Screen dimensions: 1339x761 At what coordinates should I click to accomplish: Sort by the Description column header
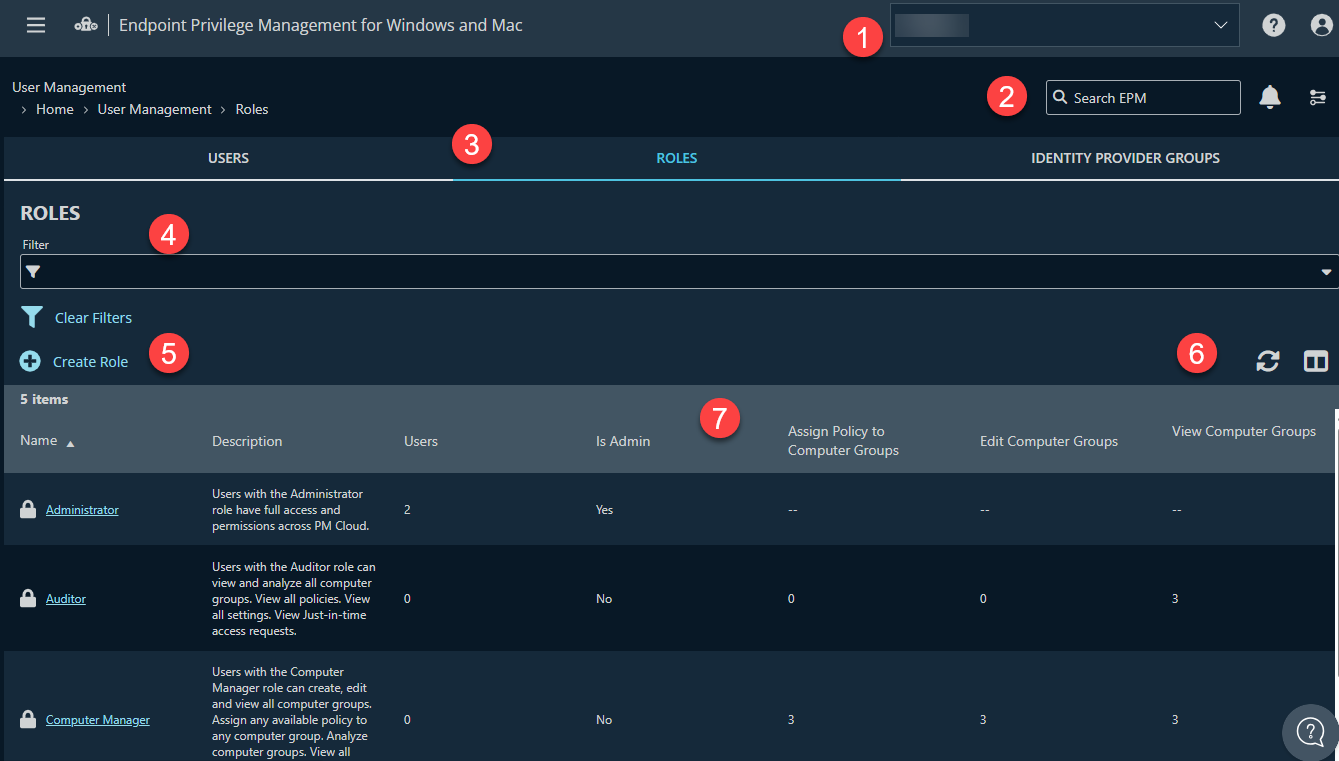click(x=247, y=441)
